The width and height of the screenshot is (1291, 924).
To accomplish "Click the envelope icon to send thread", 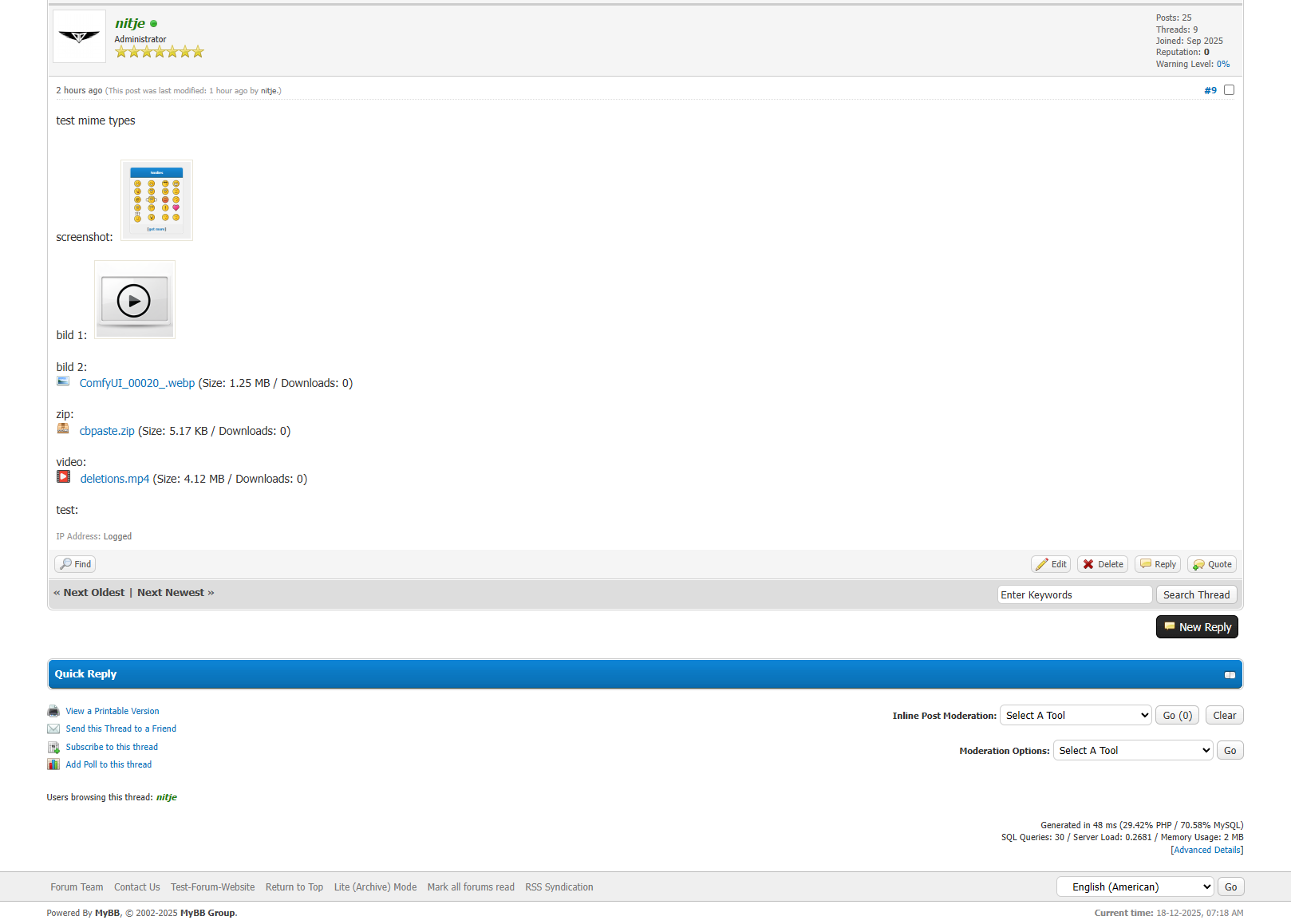I will point(53,729).
